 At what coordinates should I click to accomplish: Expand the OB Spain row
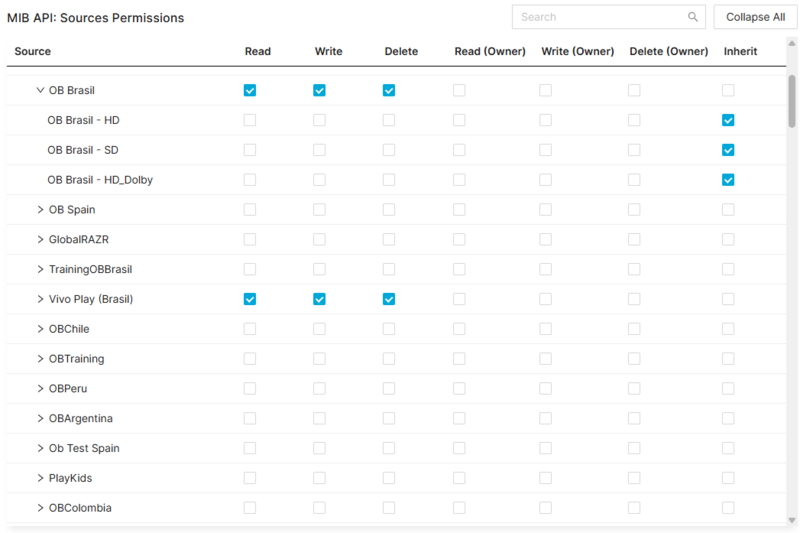pos(40,210)
